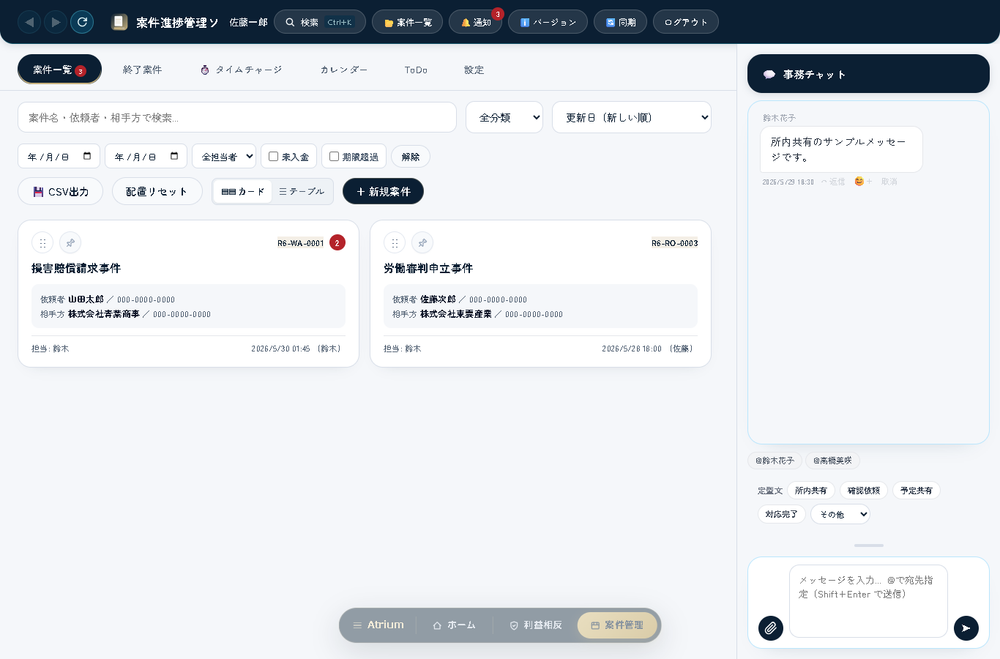The width and height of the screenshot is (1000, 659).
Task: Open the first date filter calendar picker
Action: 87,156
